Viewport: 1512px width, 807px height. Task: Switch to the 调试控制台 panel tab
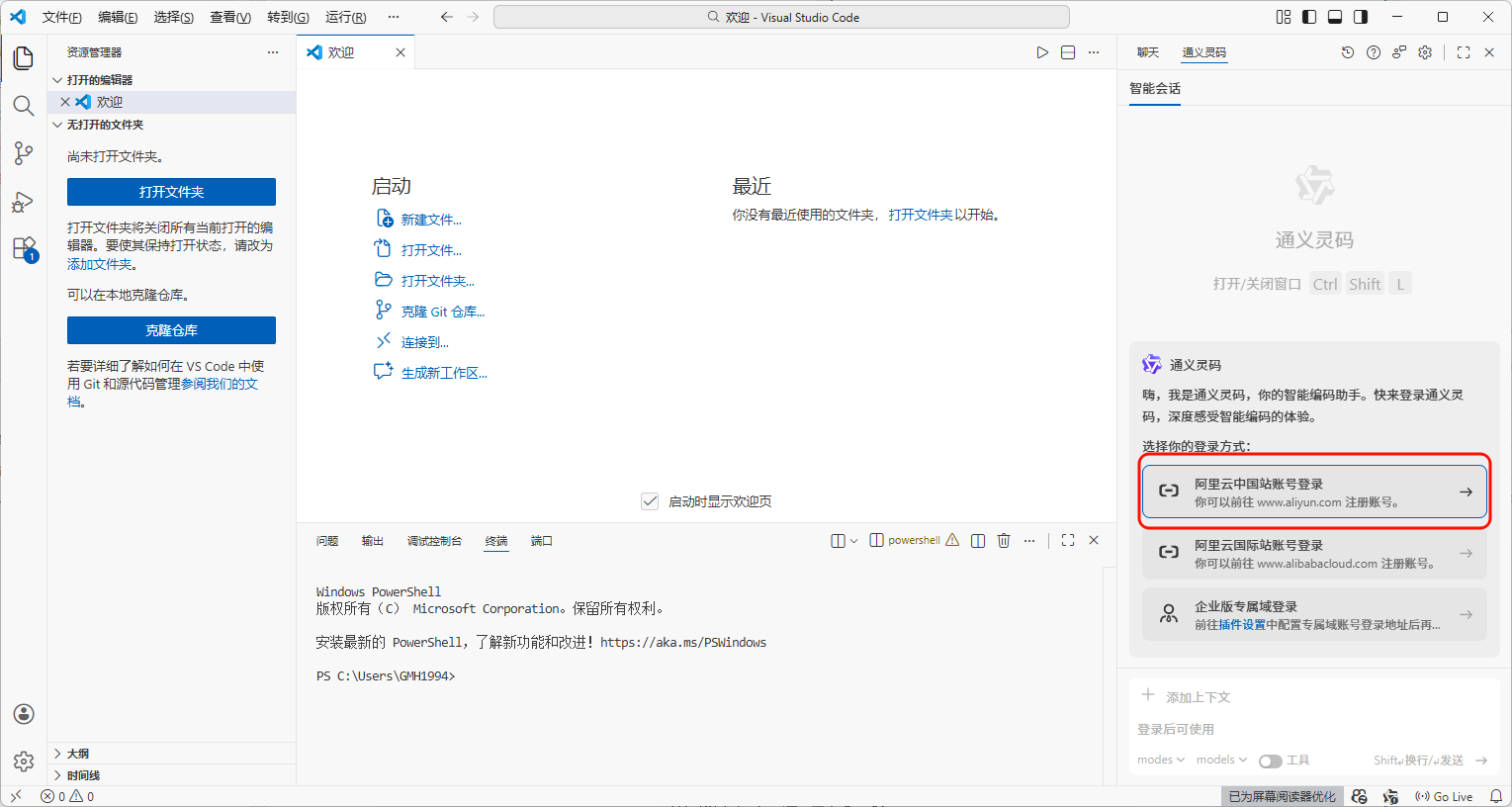click(x=434, y=541)
